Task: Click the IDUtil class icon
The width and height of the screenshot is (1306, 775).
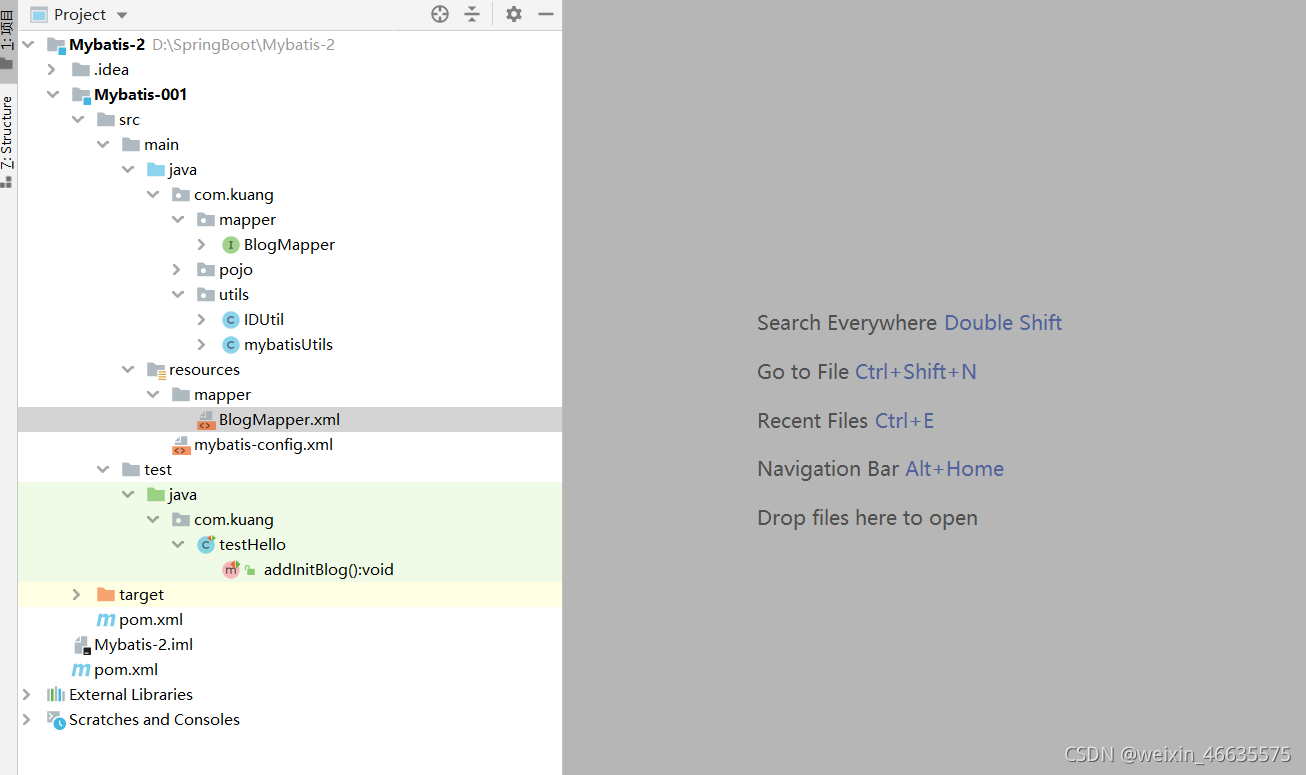Action: coord(231,320)
